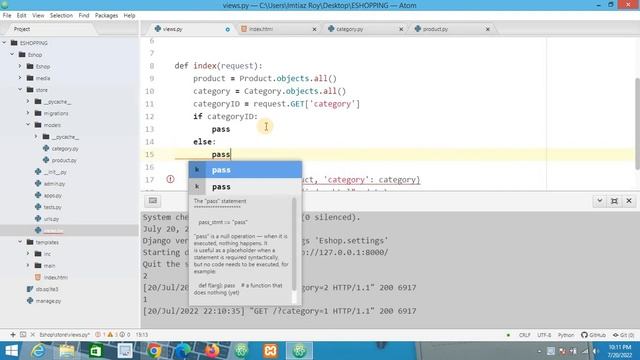640x360 pixels.
Task: Click the autocomplete description scrollbar
Action: pos(294,244)
